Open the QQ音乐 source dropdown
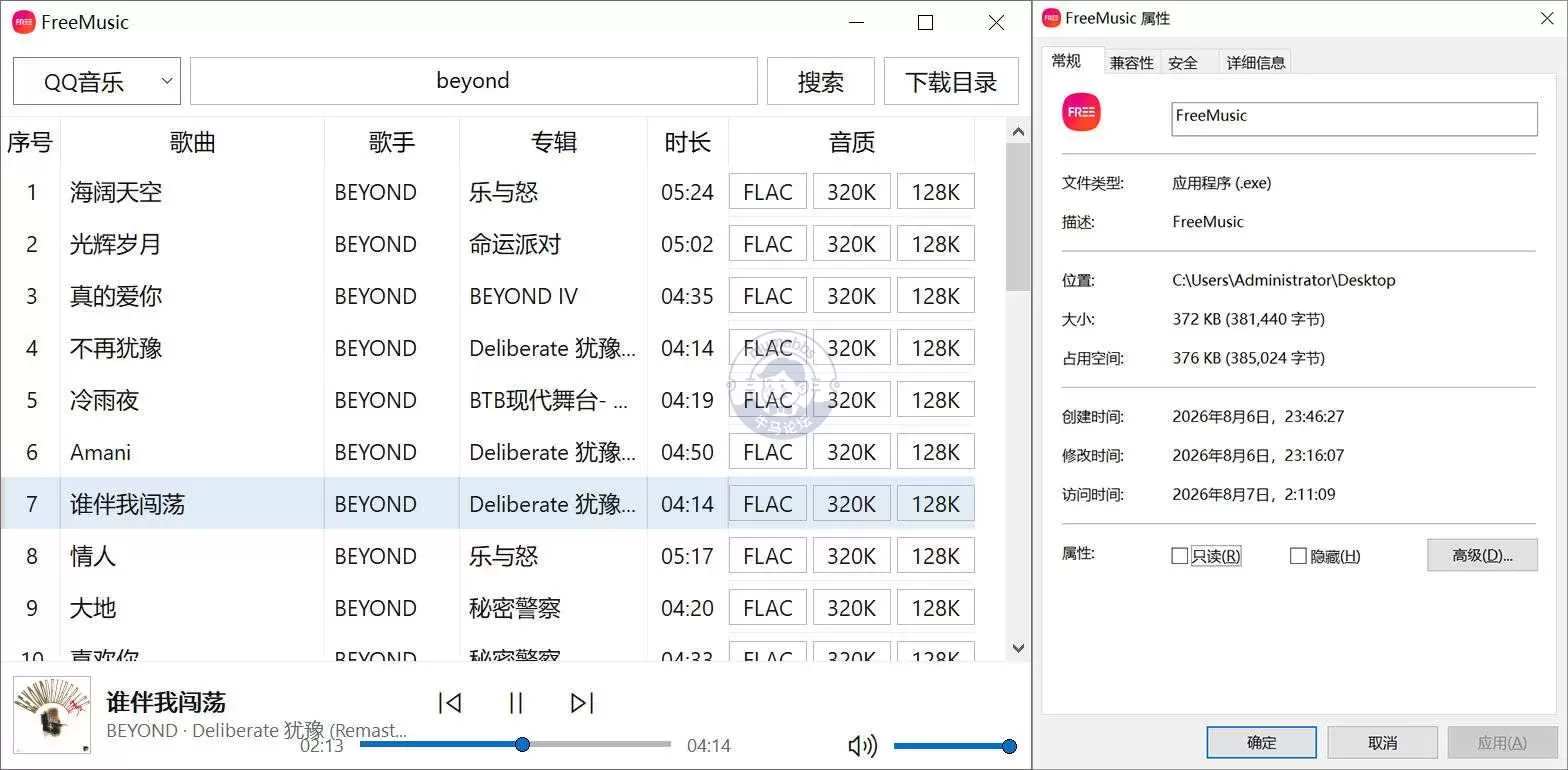This screenshot has height=770, width=1568. click(97, 81)
